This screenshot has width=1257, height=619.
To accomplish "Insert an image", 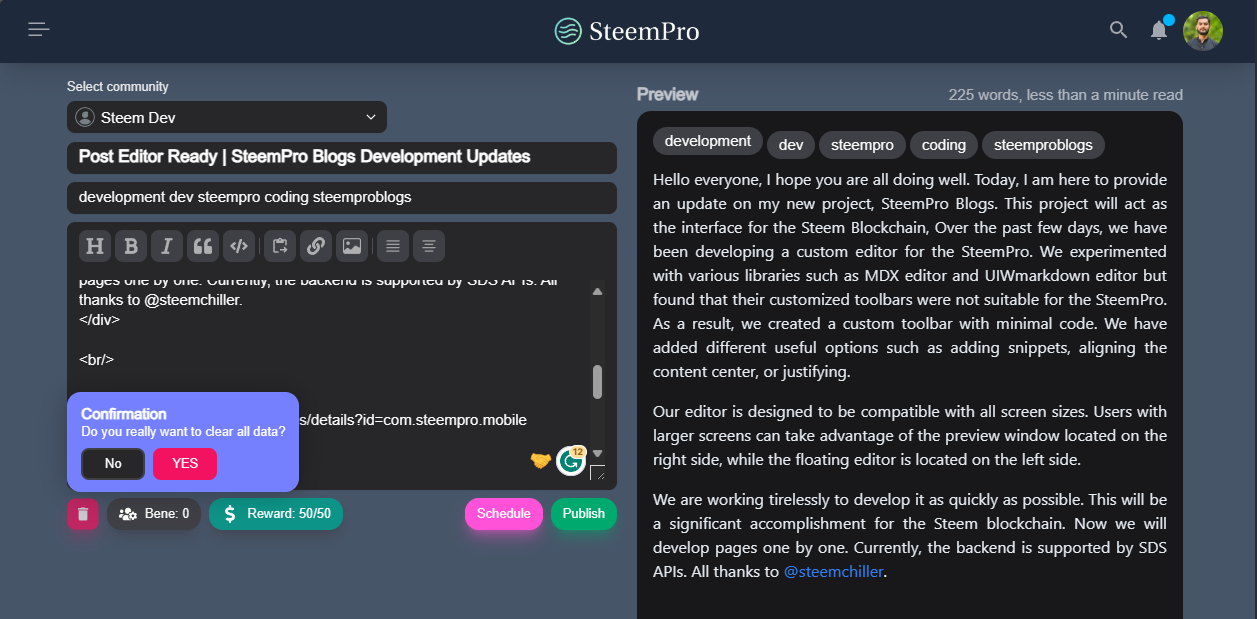I will pos(351,246).
